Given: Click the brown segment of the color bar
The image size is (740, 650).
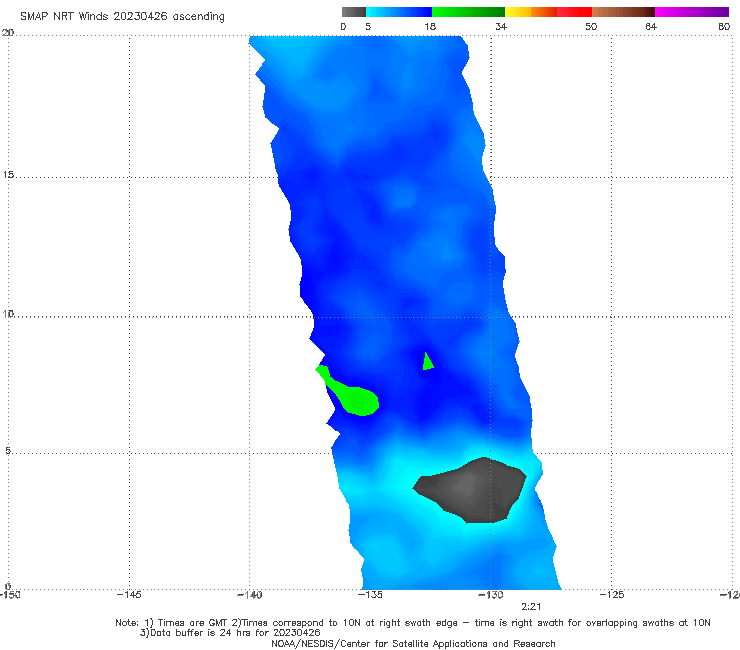Looking at the screenshot, I should coord(623,12).
